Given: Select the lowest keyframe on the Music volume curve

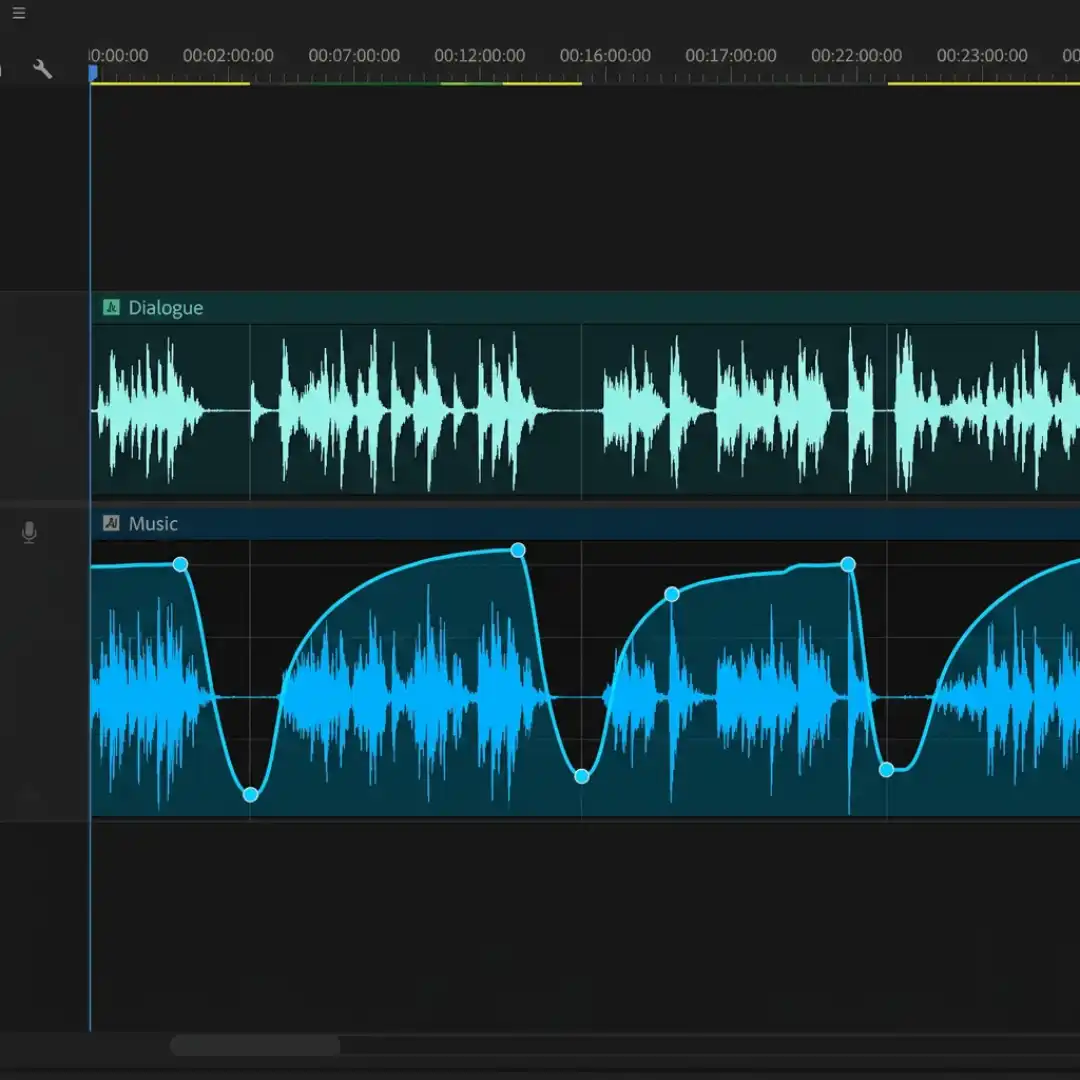Looking at the screenshot, I should coord(251,795).
